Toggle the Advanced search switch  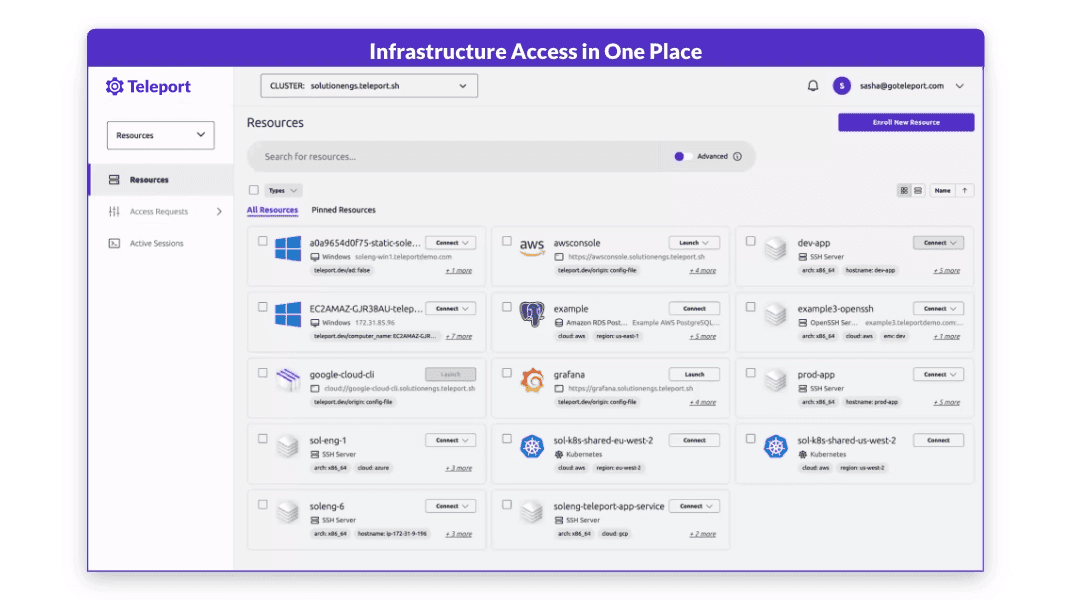(x=683, y=156)
